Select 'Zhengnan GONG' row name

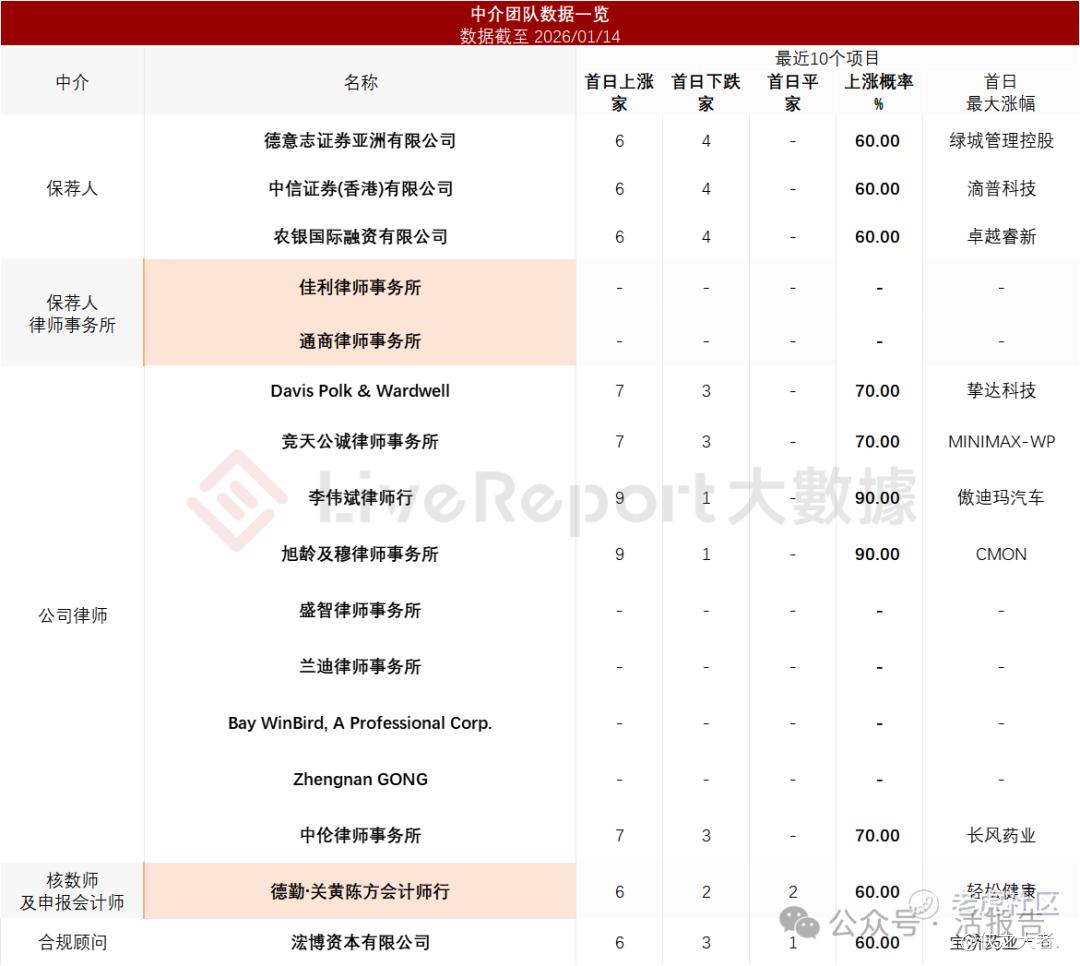(x=360, y=779)
